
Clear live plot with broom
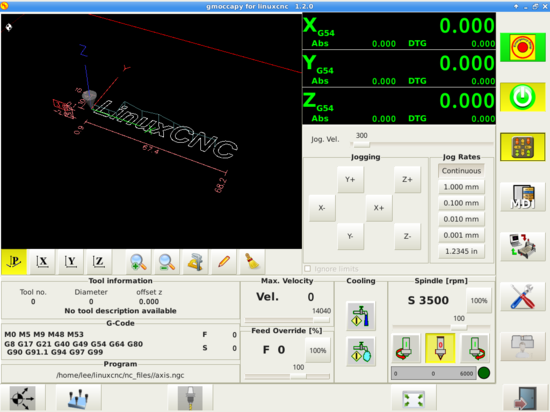coord(252,262)
